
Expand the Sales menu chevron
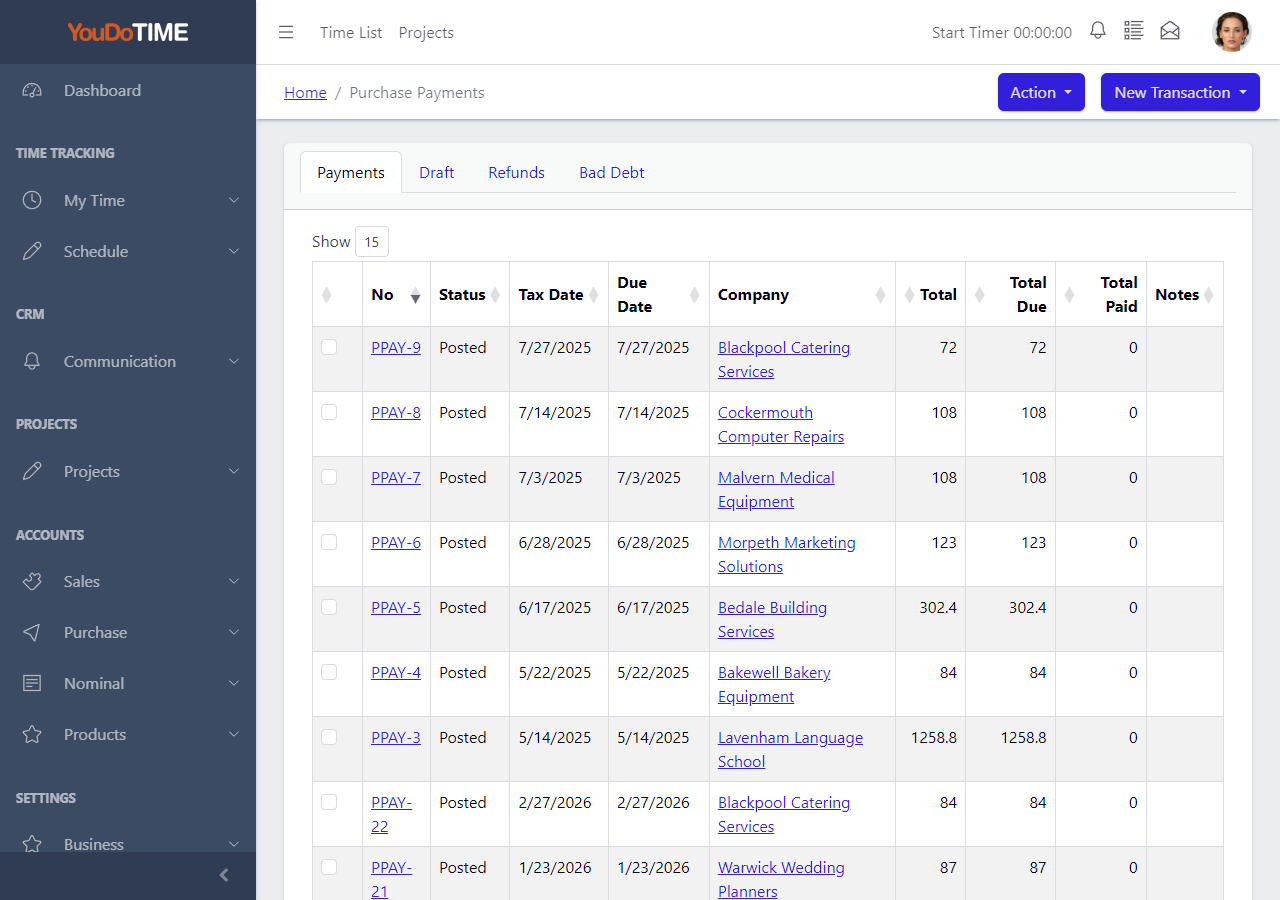coord(234,581)
